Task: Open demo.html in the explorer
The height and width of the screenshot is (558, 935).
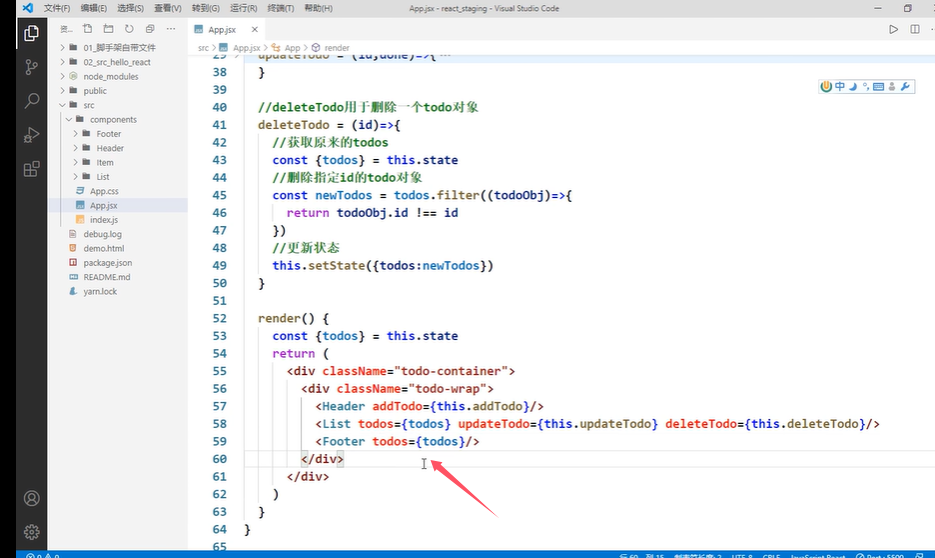Action: 104,248
